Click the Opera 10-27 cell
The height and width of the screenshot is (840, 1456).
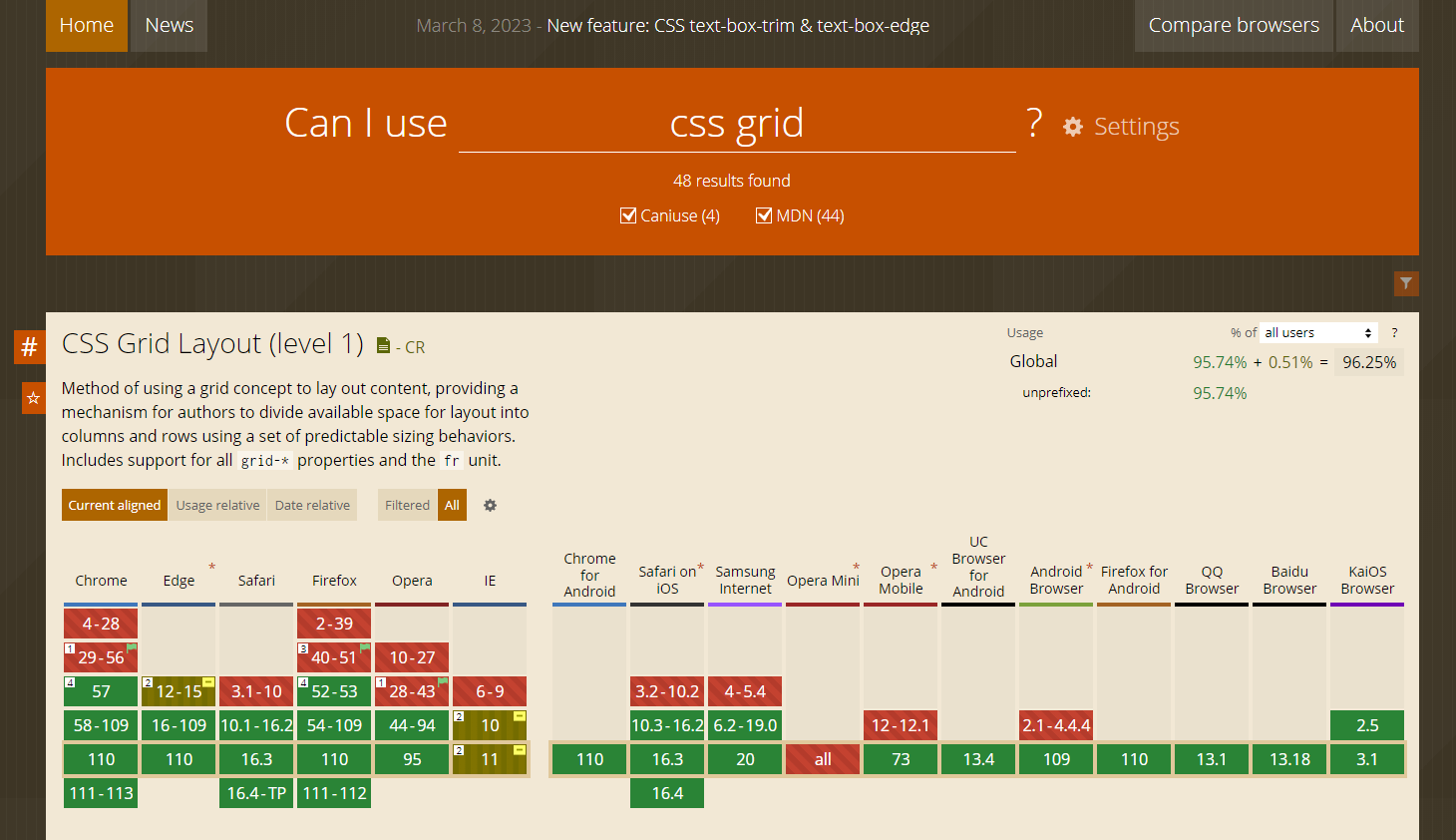(412, 657)
